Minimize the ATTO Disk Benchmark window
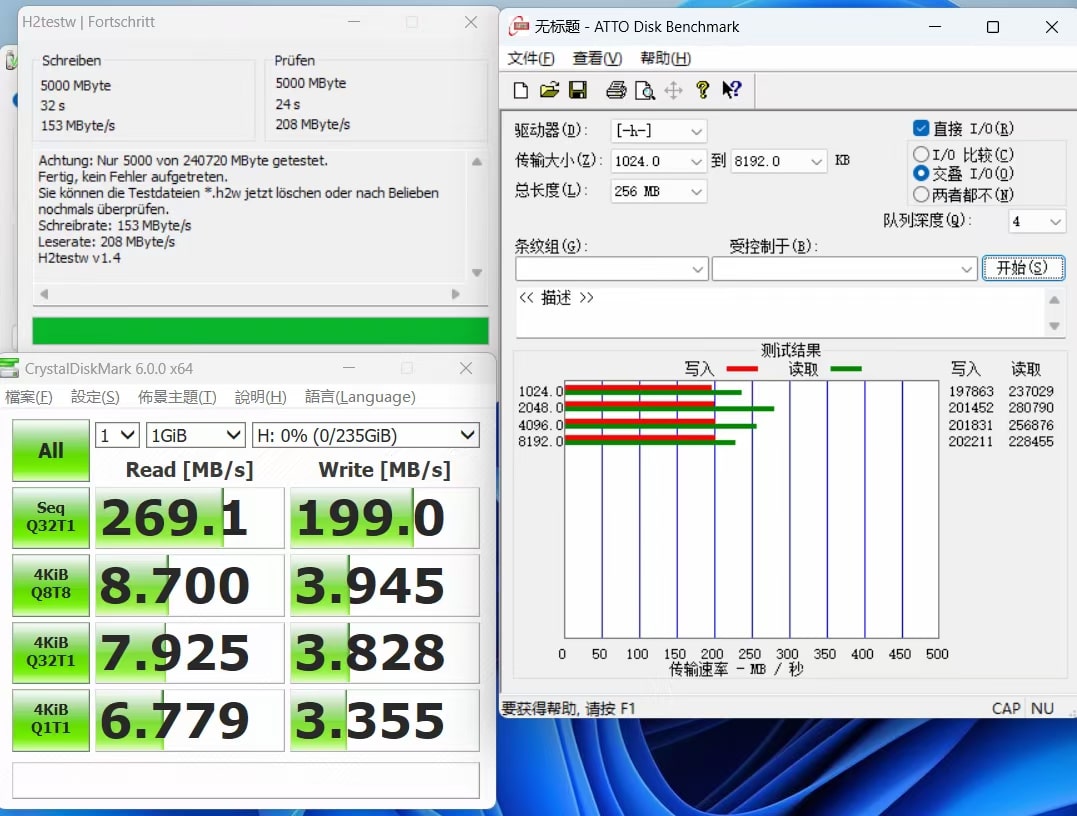Image resolution: width=1077 pixels, height=816 pixels. tap(934, 27)
